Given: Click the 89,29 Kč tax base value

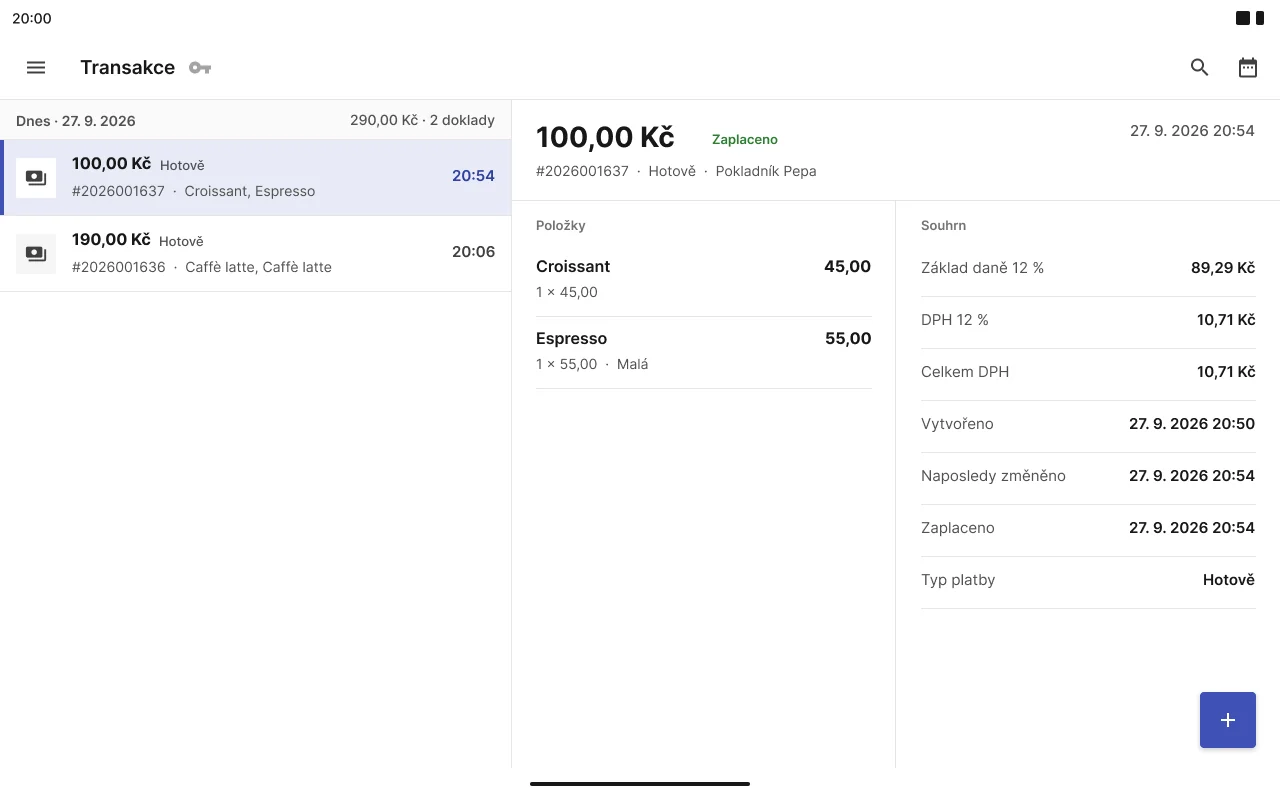Looking at the screenshot, I should (x=1223, y=268).
